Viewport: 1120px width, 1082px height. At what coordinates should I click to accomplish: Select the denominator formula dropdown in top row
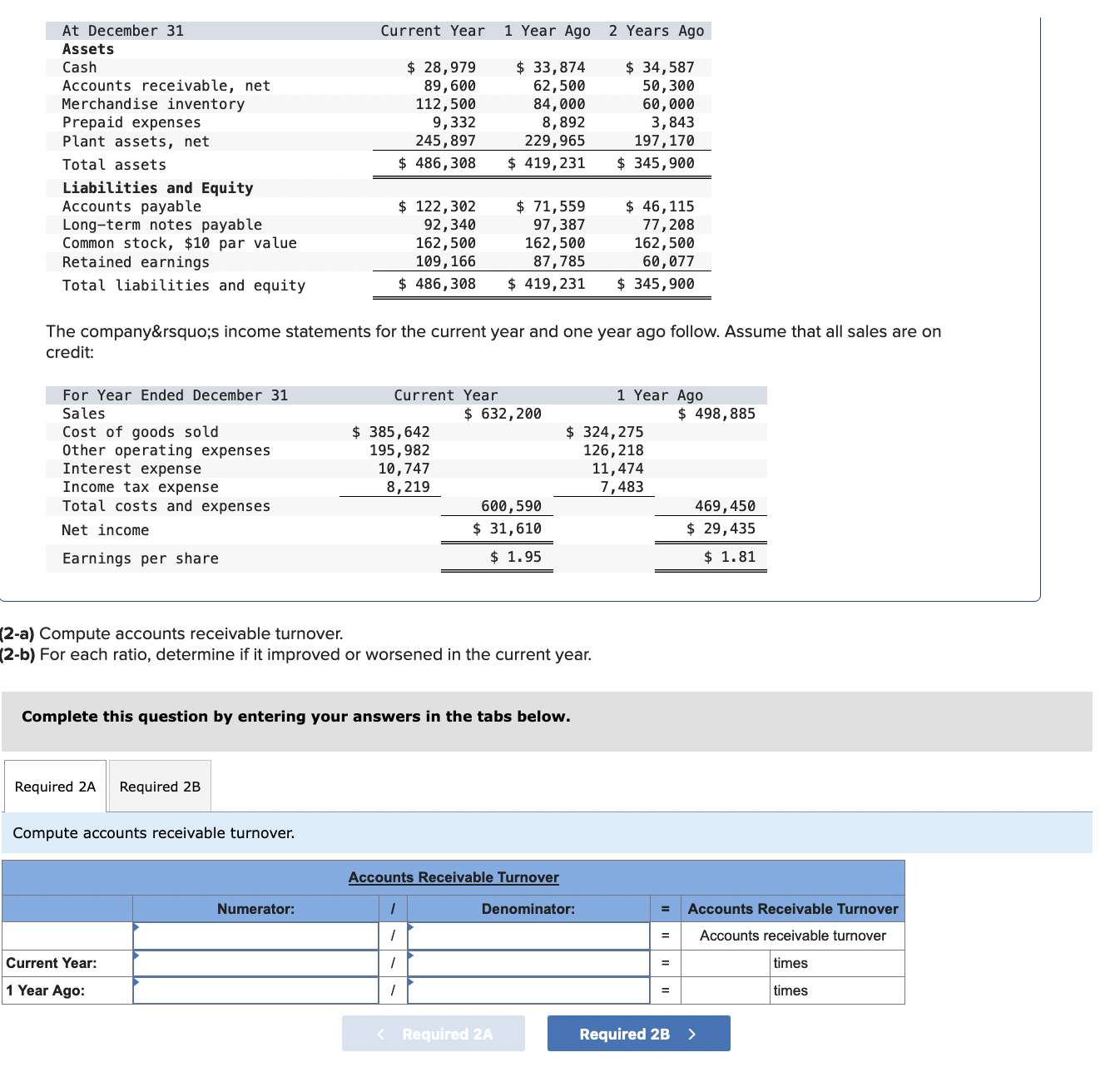528,936
